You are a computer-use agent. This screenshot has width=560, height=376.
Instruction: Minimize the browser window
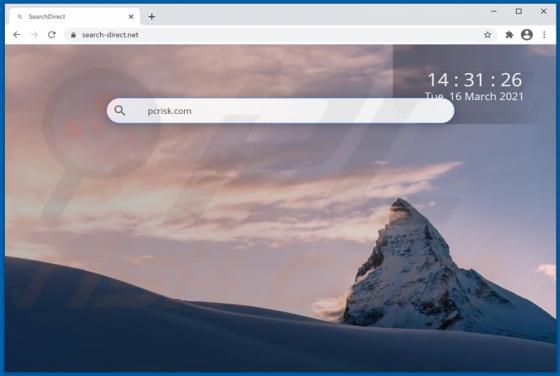(494, 11)
